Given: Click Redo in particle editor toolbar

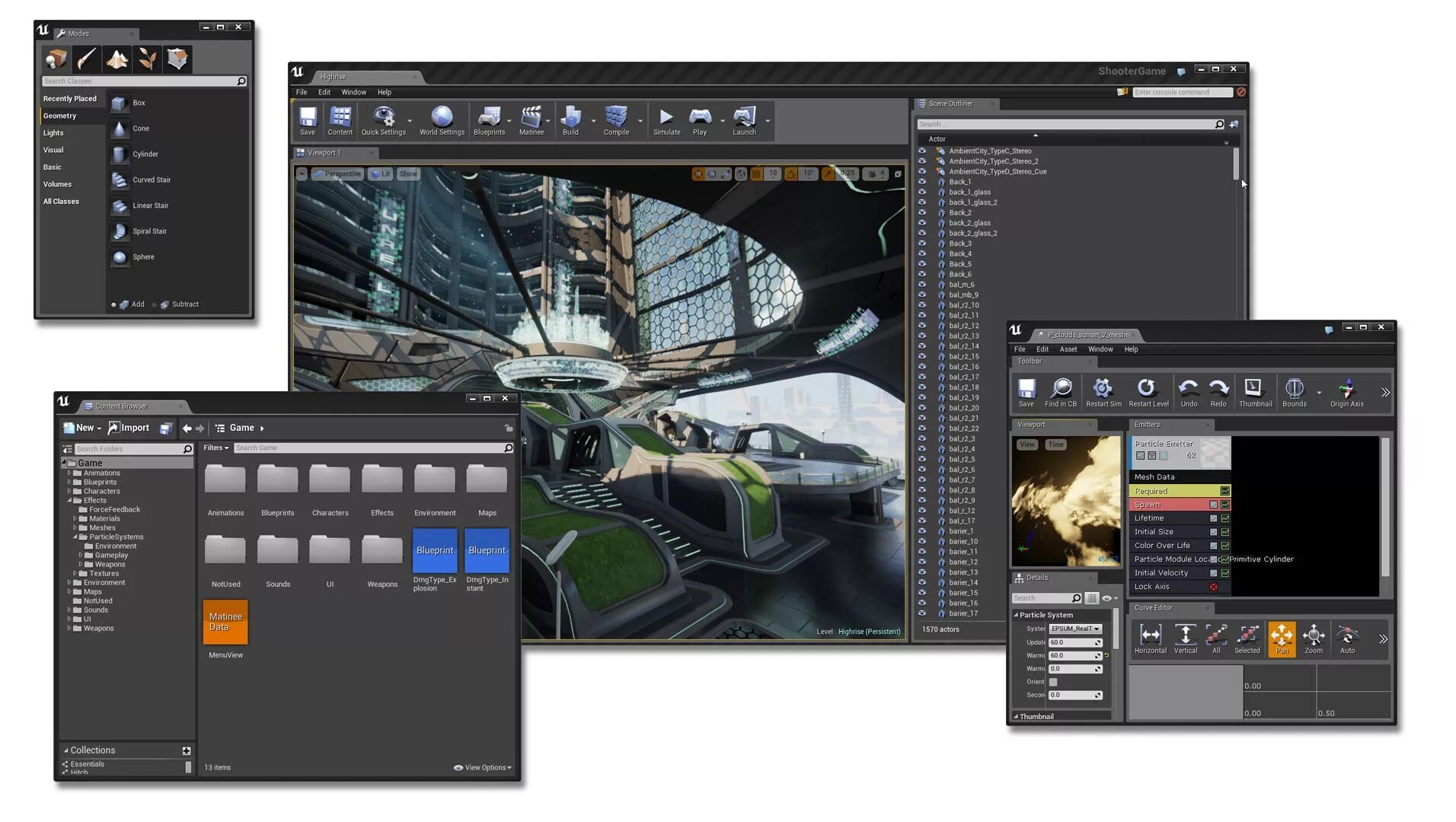Looking at the screenshot, I should [x=1218, y=393].
